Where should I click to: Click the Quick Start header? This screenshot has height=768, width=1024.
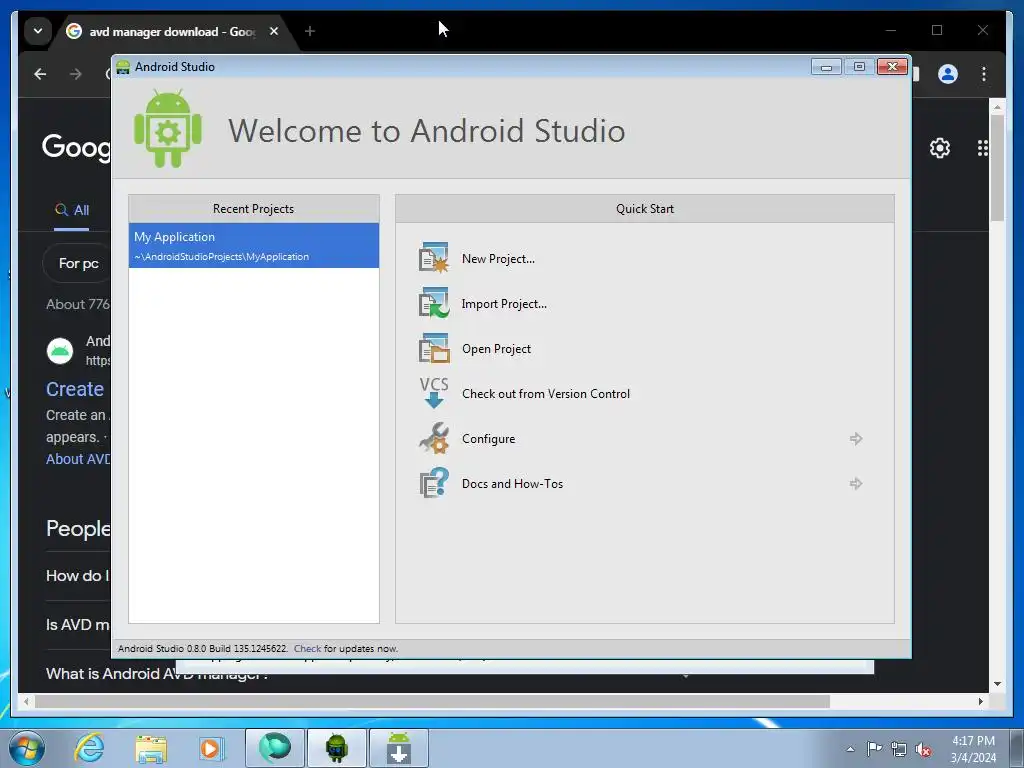coord(645,209)
